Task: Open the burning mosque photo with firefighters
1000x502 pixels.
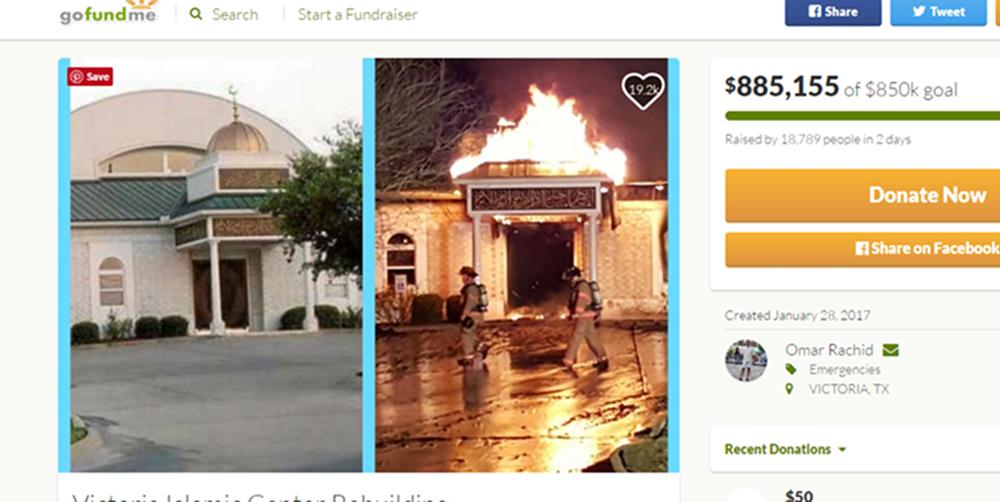Action: pyautogui.click(x=521, y=265)
